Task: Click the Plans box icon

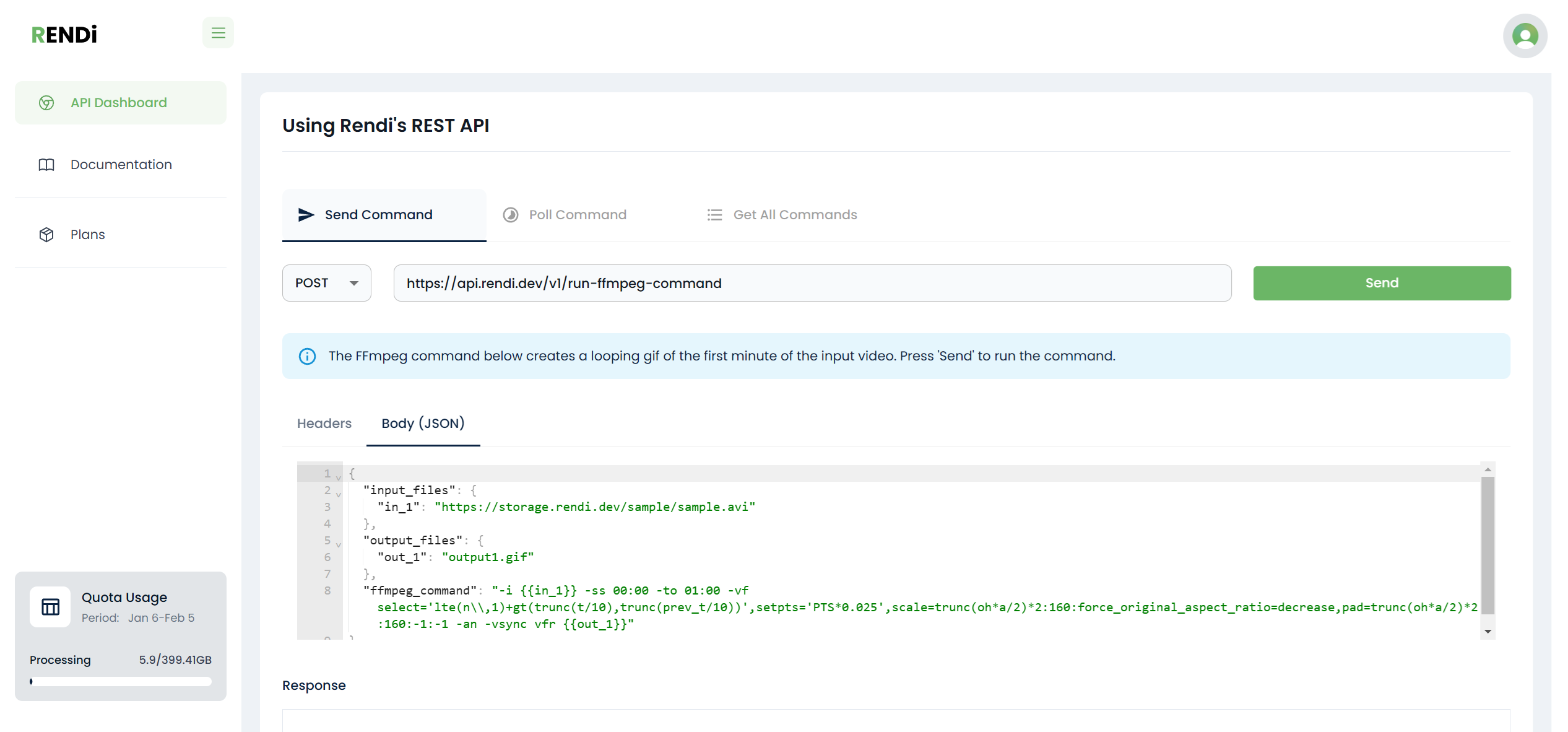Action: tap(46, 235)
